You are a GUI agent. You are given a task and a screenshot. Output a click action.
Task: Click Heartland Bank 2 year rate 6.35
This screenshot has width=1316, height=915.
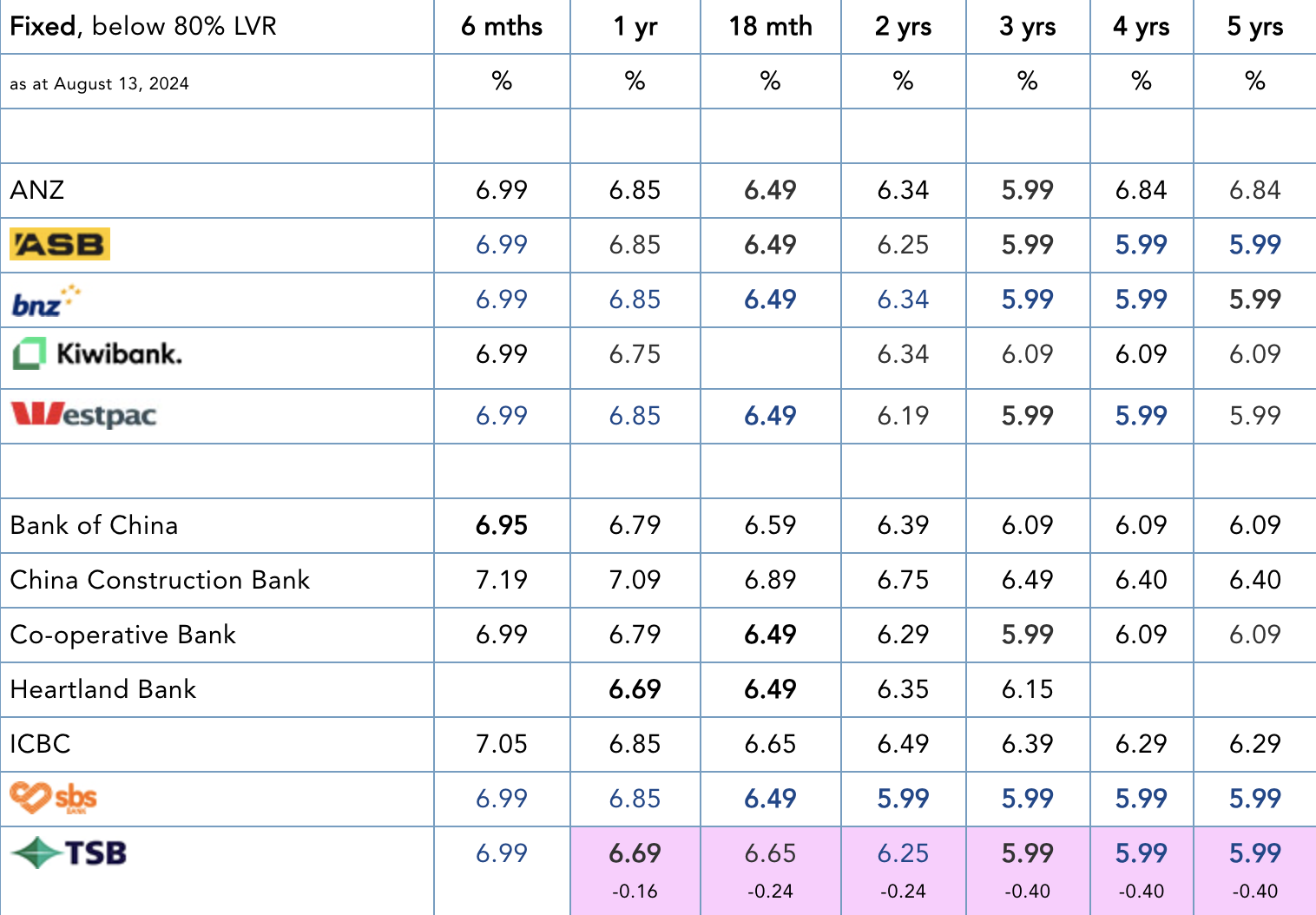coord(904,689)
